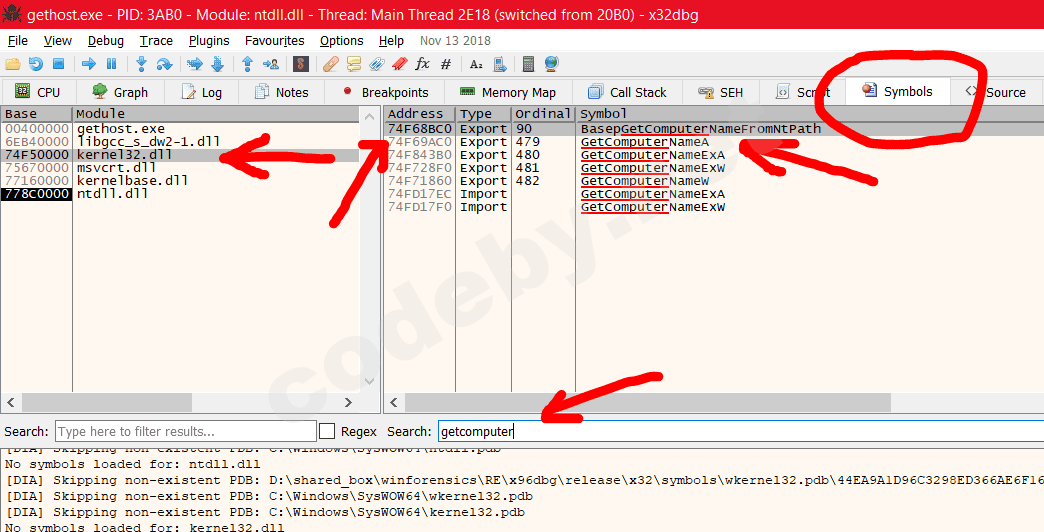This screenshot has height=532, width=1044.
Task: Switch to the Call Stack tab
Action: (627, 92)
